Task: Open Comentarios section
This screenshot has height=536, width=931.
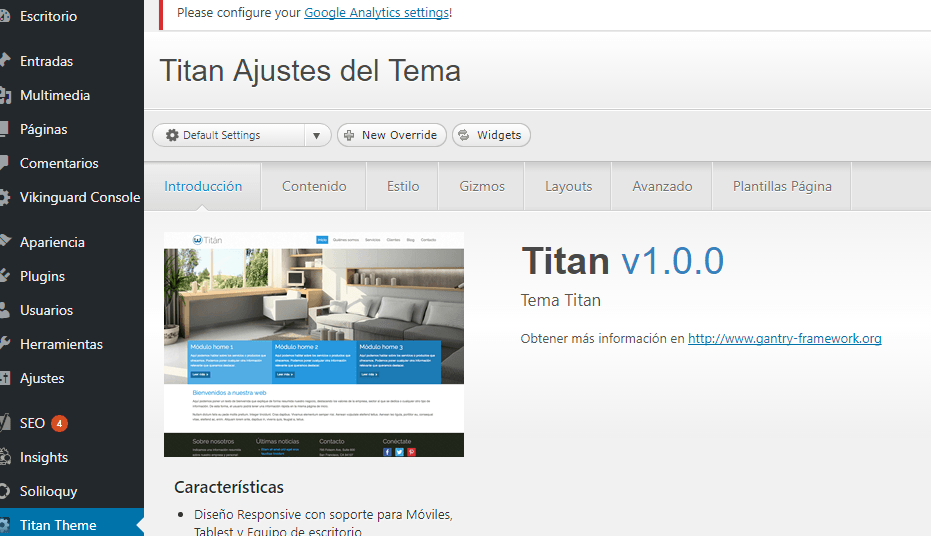Action: tap(59, 163)
